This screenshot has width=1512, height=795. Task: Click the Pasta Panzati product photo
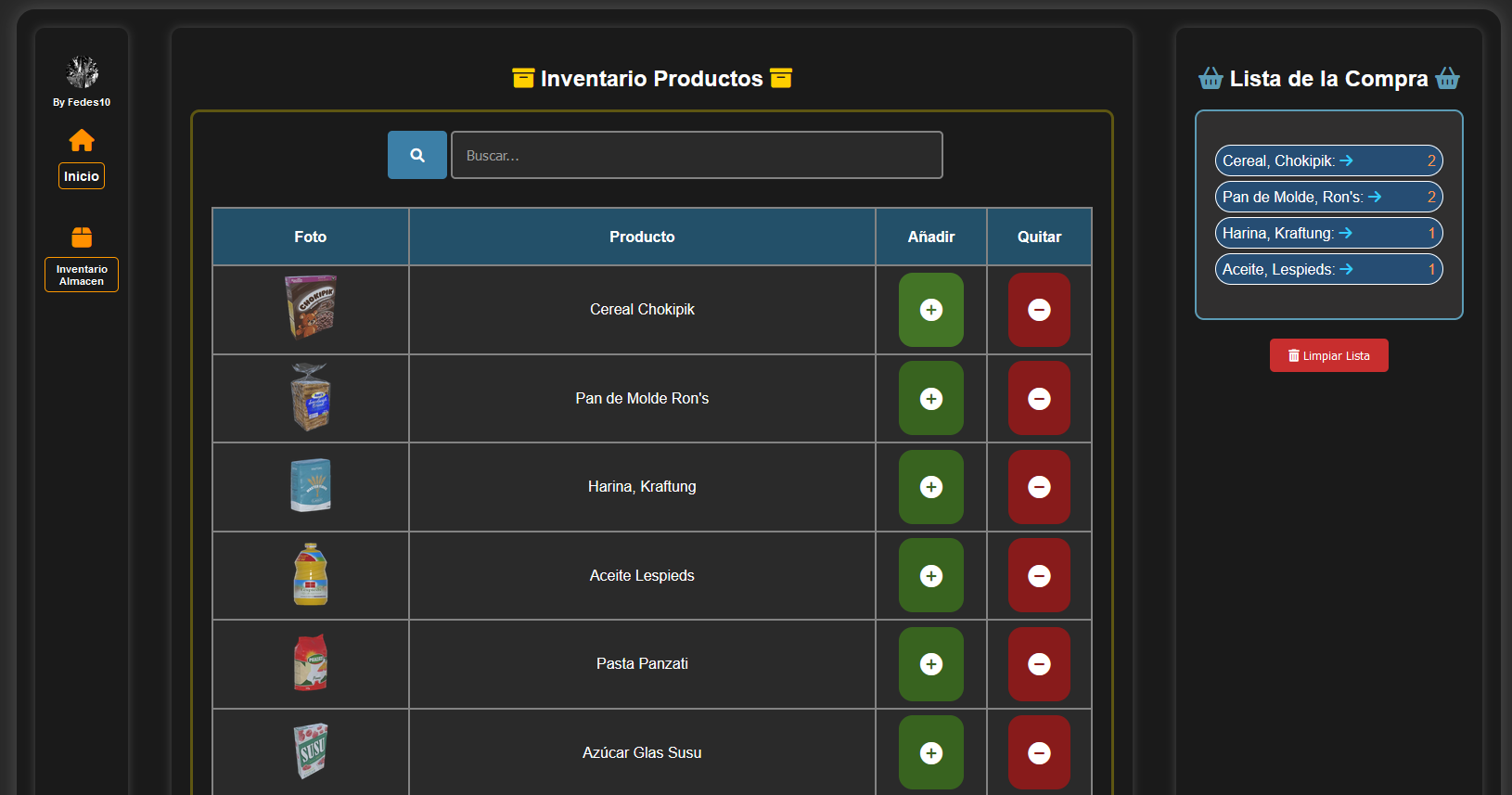point(311,662)
